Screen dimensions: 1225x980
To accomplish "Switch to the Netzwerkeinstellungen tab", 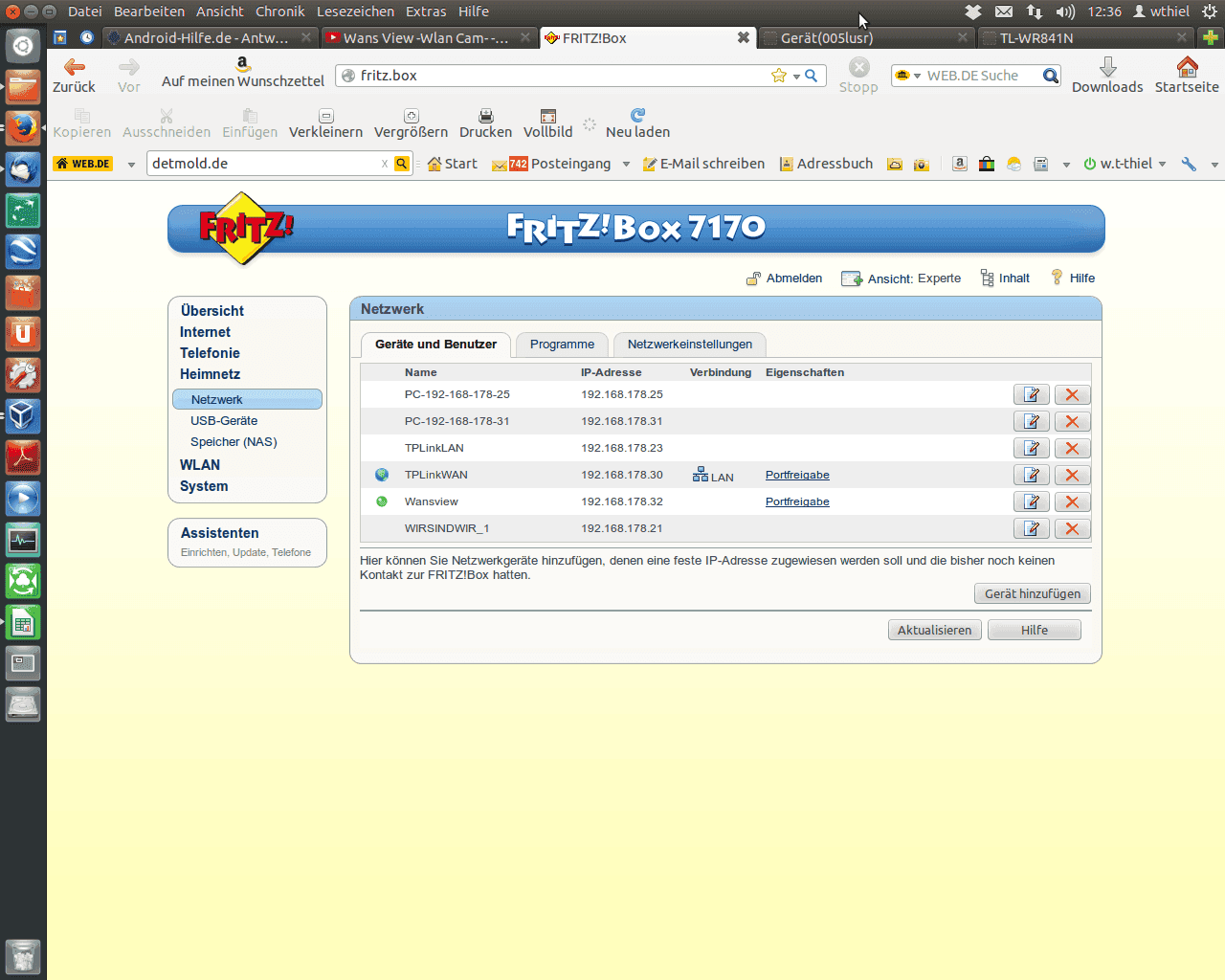I will pyautogui.click(x=690, y=345).
